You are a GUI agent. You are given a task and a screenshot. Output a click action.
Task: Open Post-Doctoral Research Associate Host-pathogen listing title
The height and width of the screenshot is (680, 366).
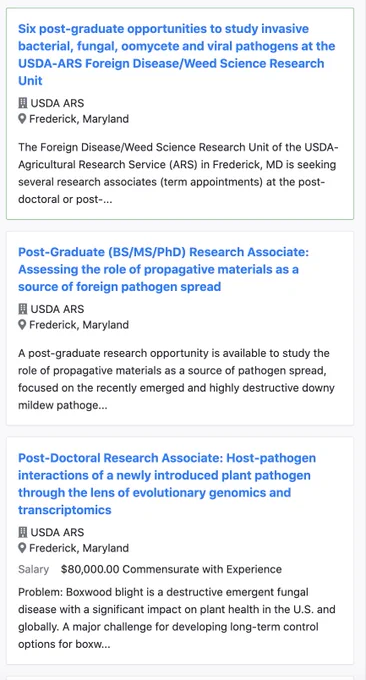[x=167, y=484]
